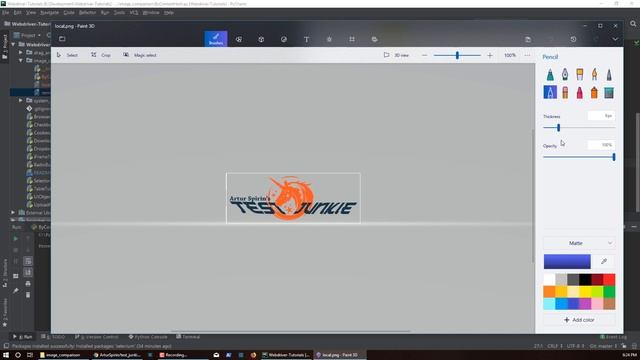
Task: Switch to image_comparison taskbar window
Action: tap(60, 355)
